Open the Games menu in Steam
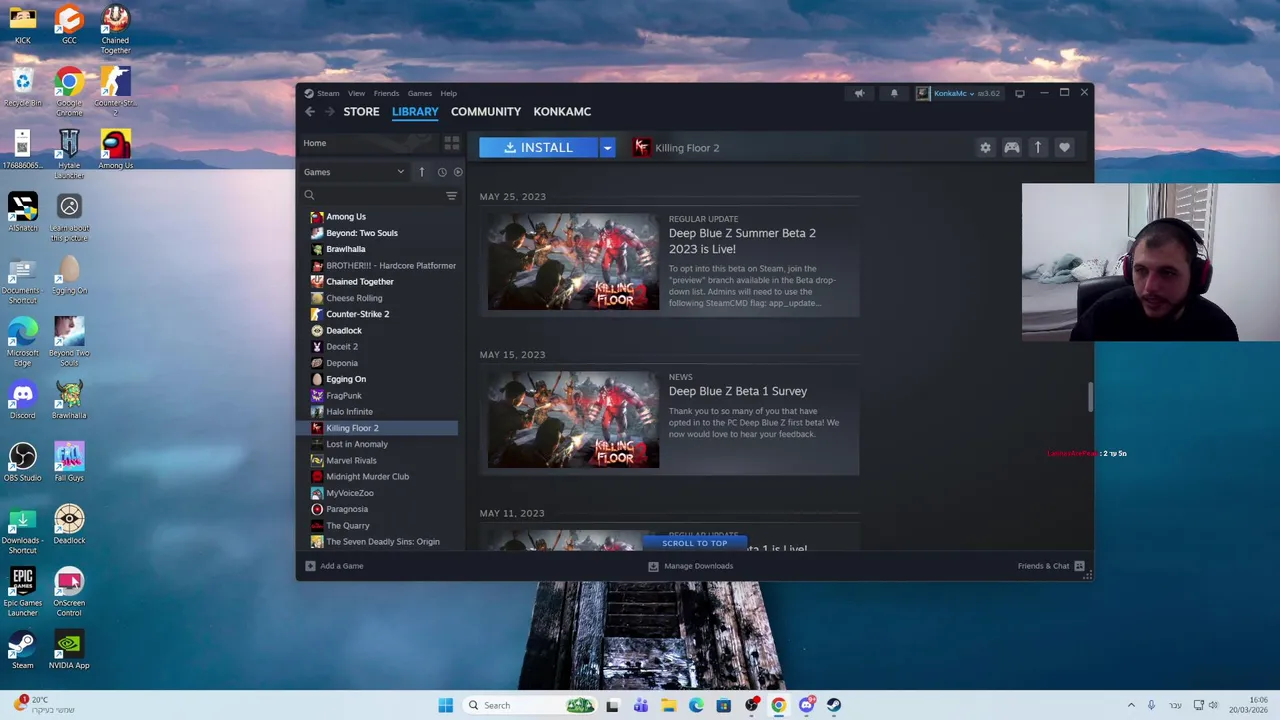The height and width of the screenshot is (720, 1280). [x=420, y=93]
